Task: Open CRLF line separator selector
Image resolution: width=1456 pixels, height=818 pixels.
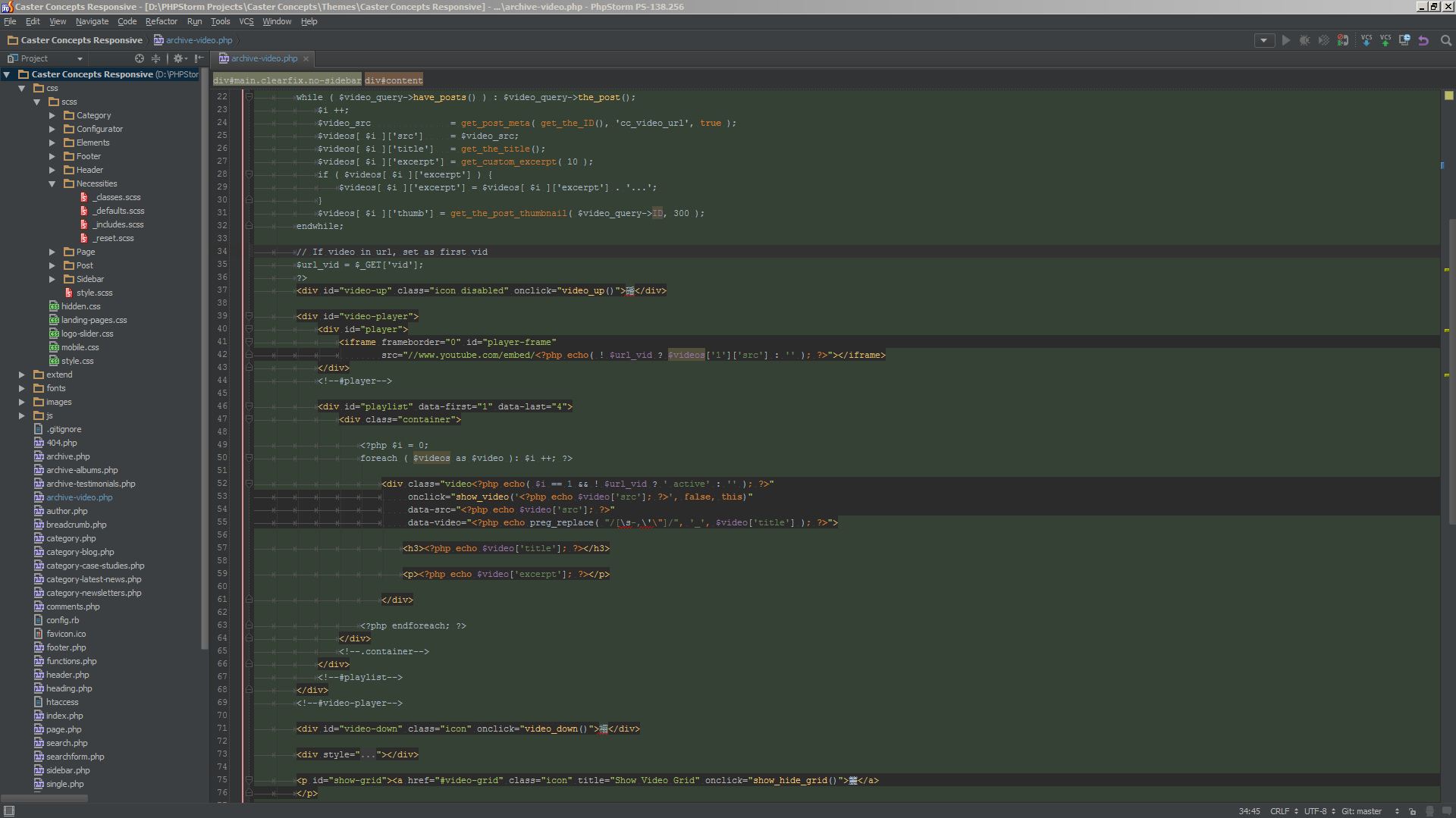Action: 1284,811
